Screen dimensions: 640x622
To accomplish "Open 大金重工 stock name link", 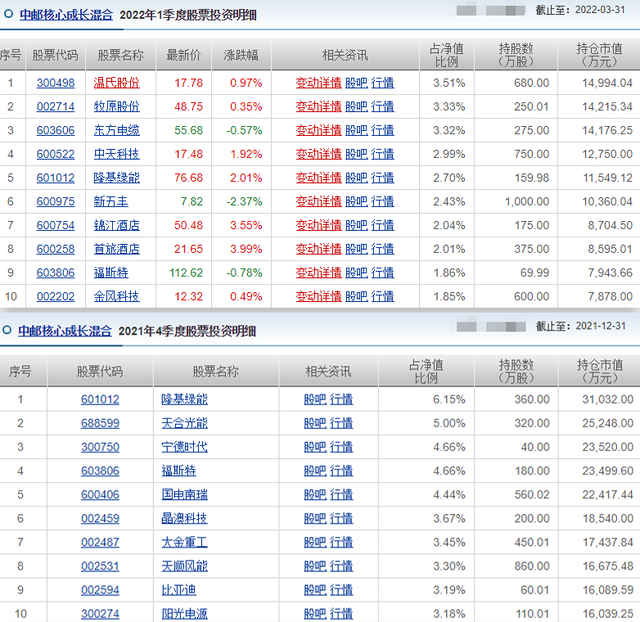I will pyautogui.click(x=184, y=542).
